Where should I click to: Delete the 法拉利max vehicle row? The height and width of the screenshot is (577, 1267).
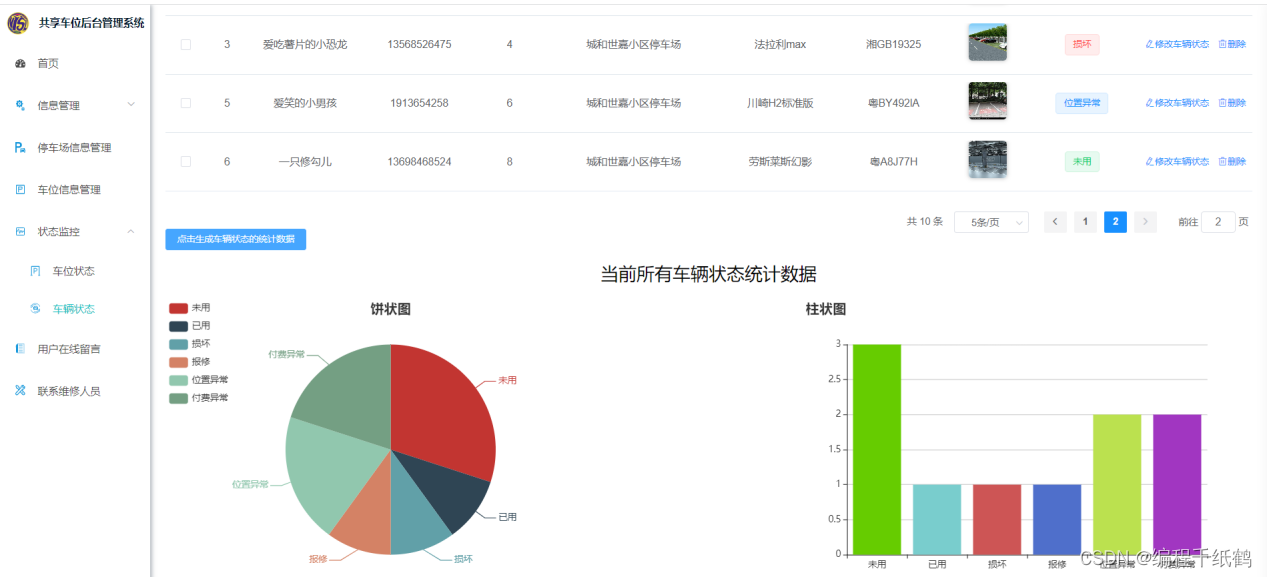[1232, 44]
